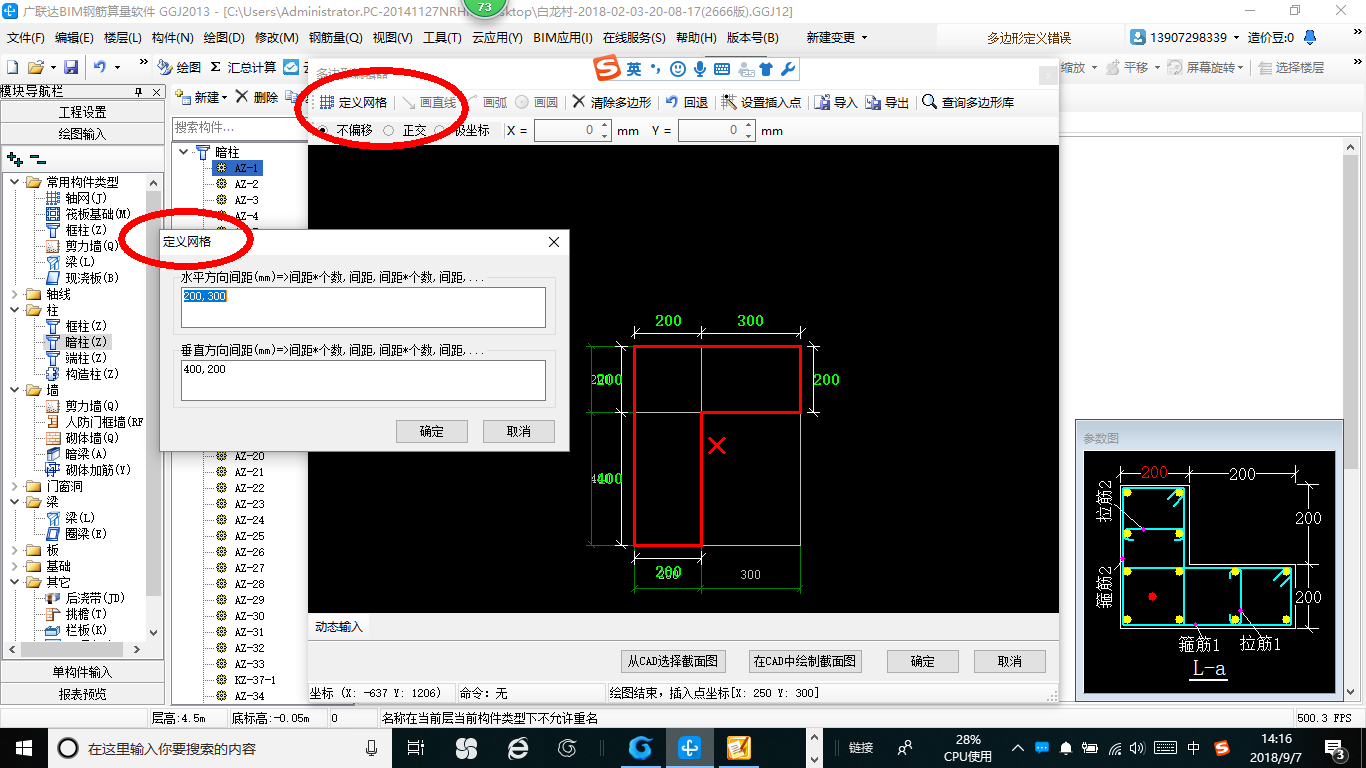The width and height of the screenshot is (1366, 768).
Task: Click the main toolbar undo arrow
Action: 100,67
